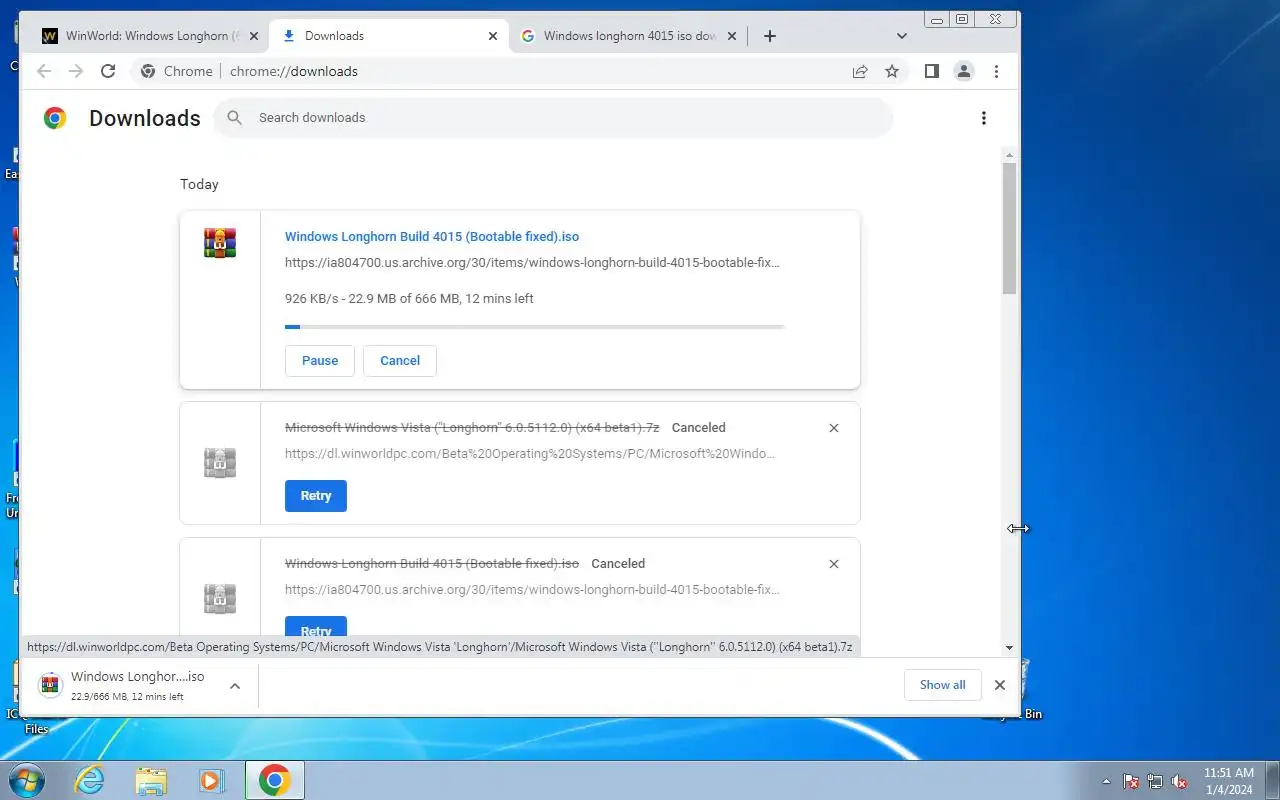This screenshot has height=800, width=1280.
Task: Click Chrome icon in the taskbar
Action: (274, 780)
